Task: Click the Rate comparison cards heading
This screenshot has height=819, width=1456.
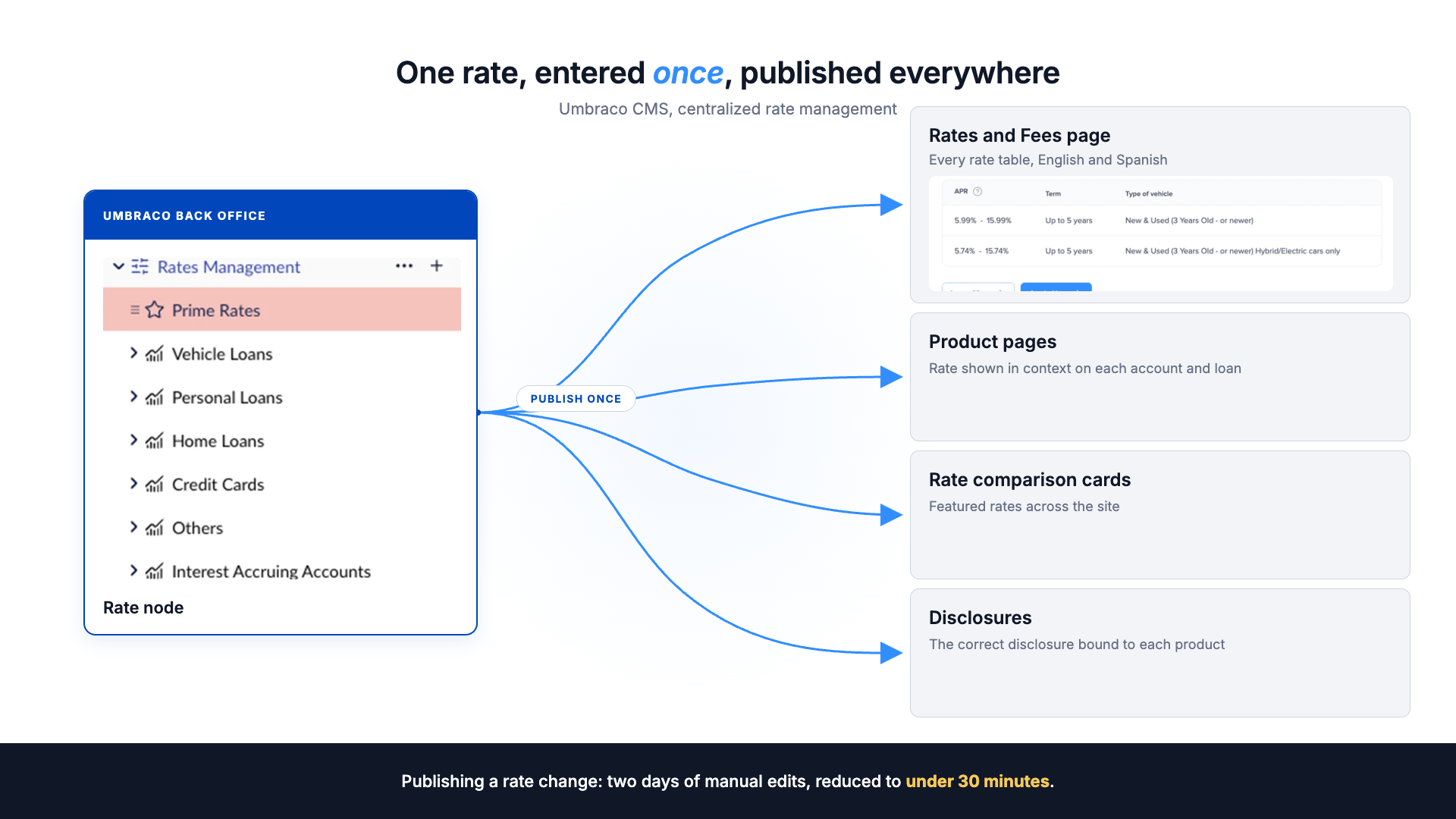Action: pyautogui.click(x=1030, y=479)
